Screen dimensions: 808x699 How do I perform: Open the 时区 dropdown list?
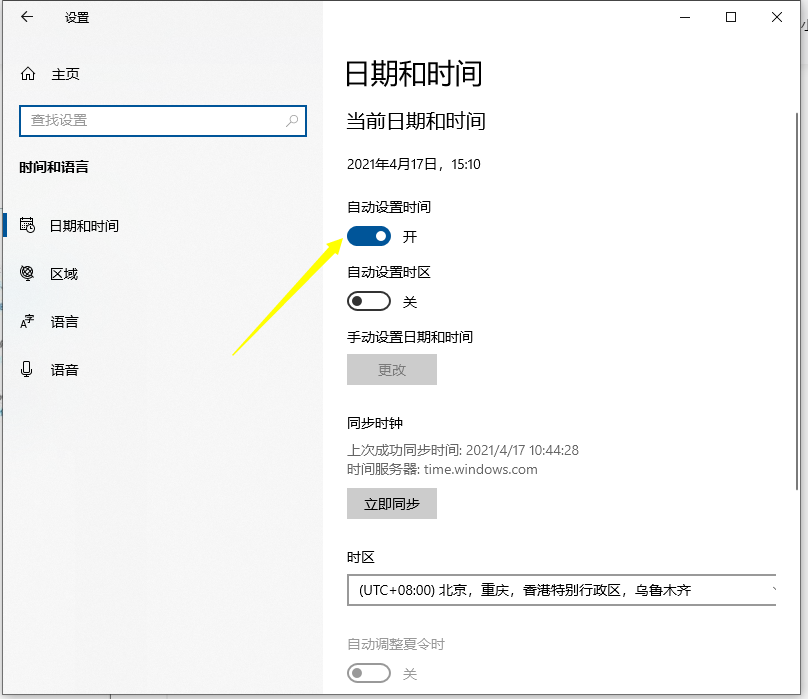pos(562,590)
